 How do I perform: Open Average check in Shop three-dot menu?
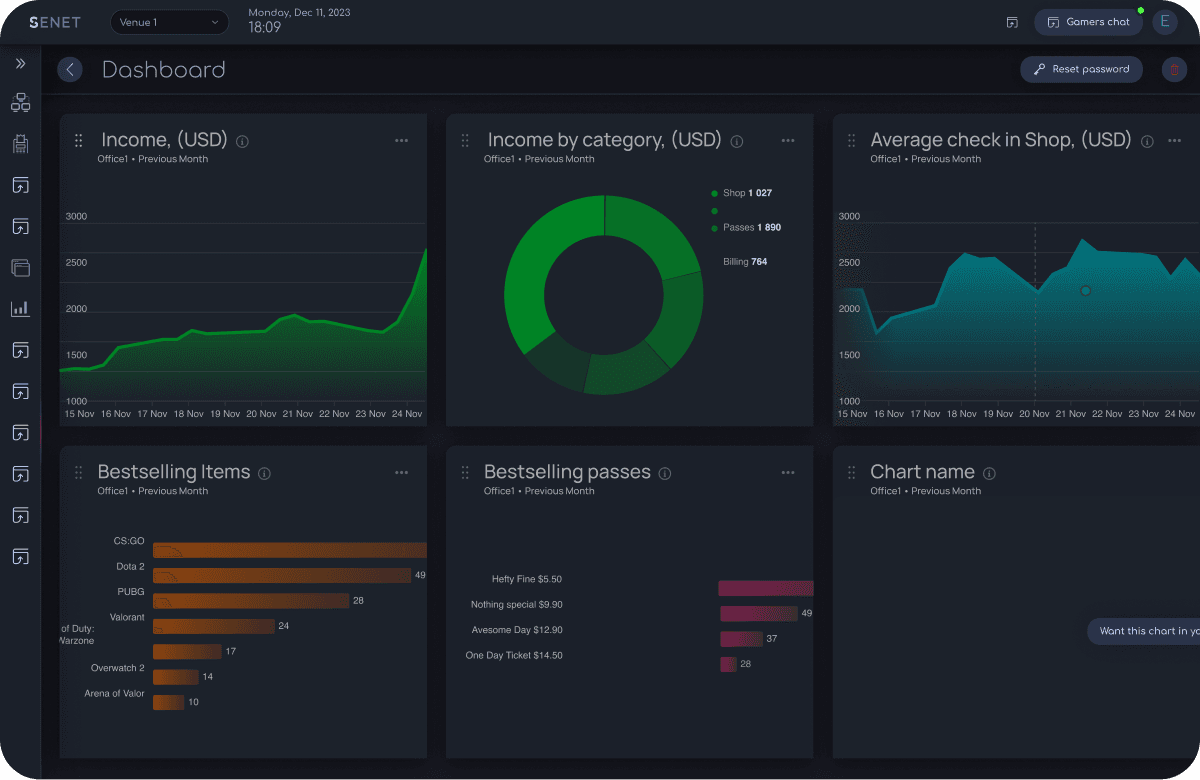tap(1174, 141)
